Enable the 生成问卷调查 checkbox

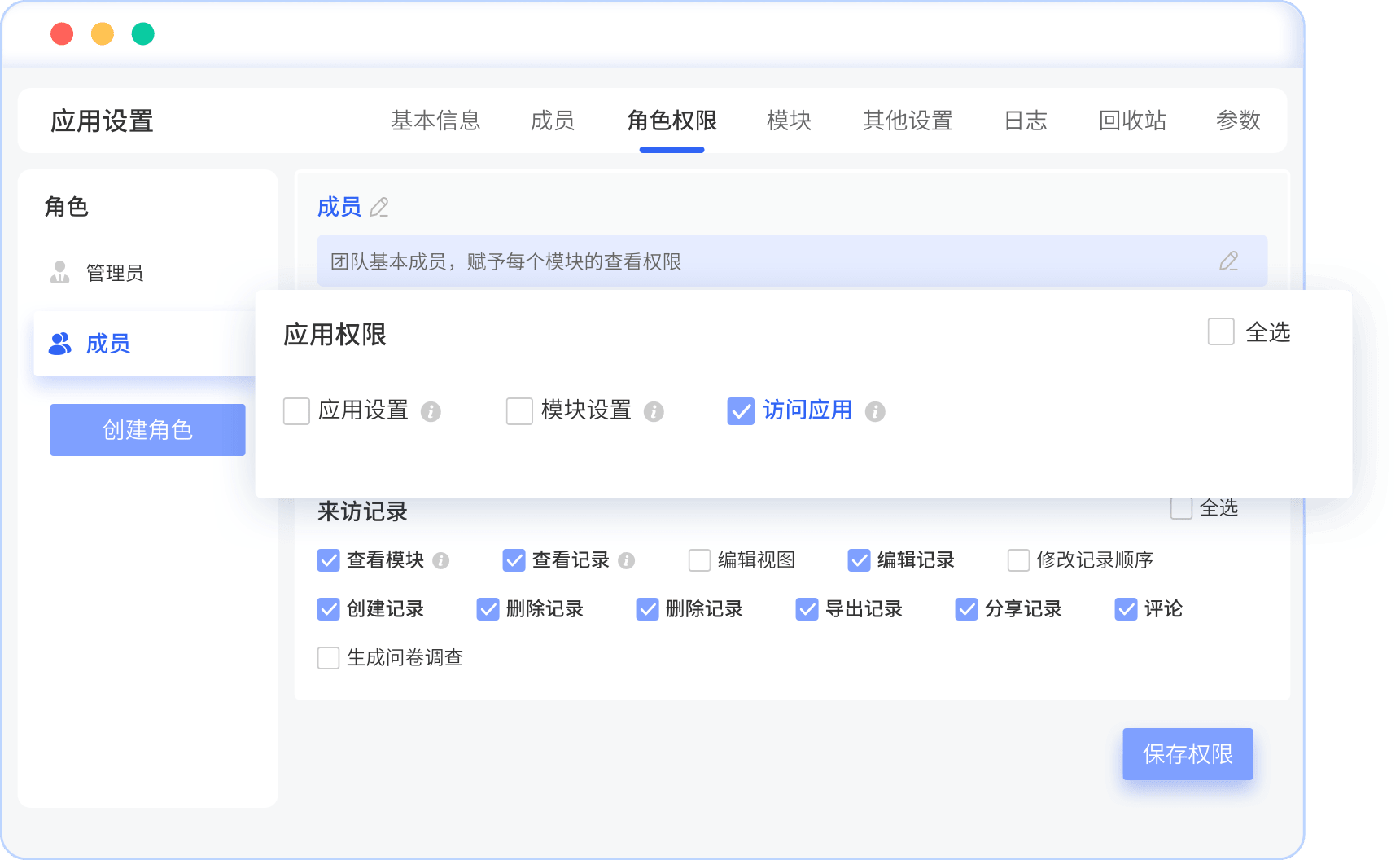coord(328,658)
